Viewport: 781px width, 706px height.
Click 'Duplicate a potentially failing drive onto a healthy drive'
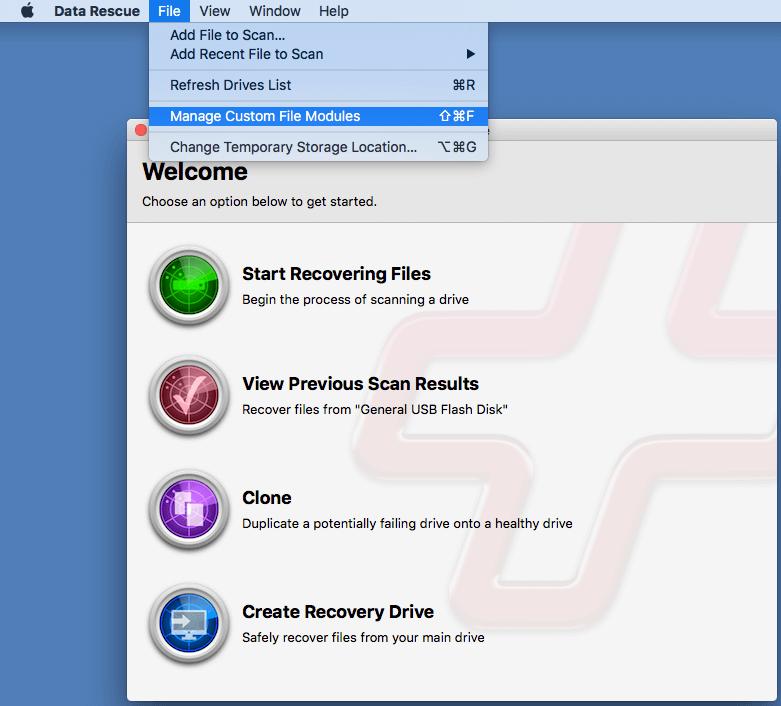407,524
